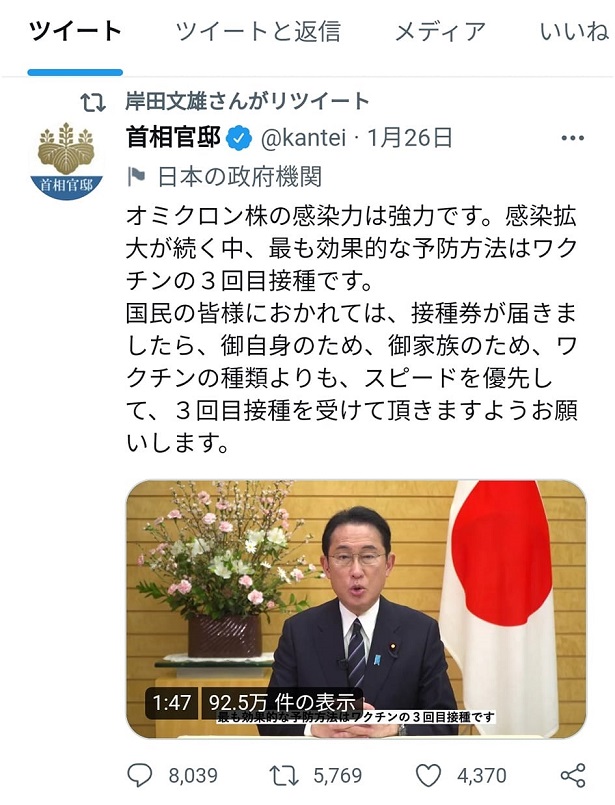Open the 首相官邸 account name

coord(174,138)
